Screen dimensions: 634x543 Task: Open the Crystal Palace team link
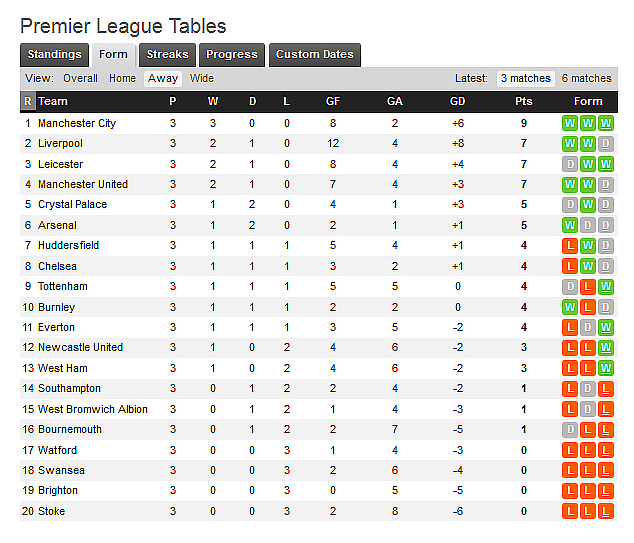point(72,205)
